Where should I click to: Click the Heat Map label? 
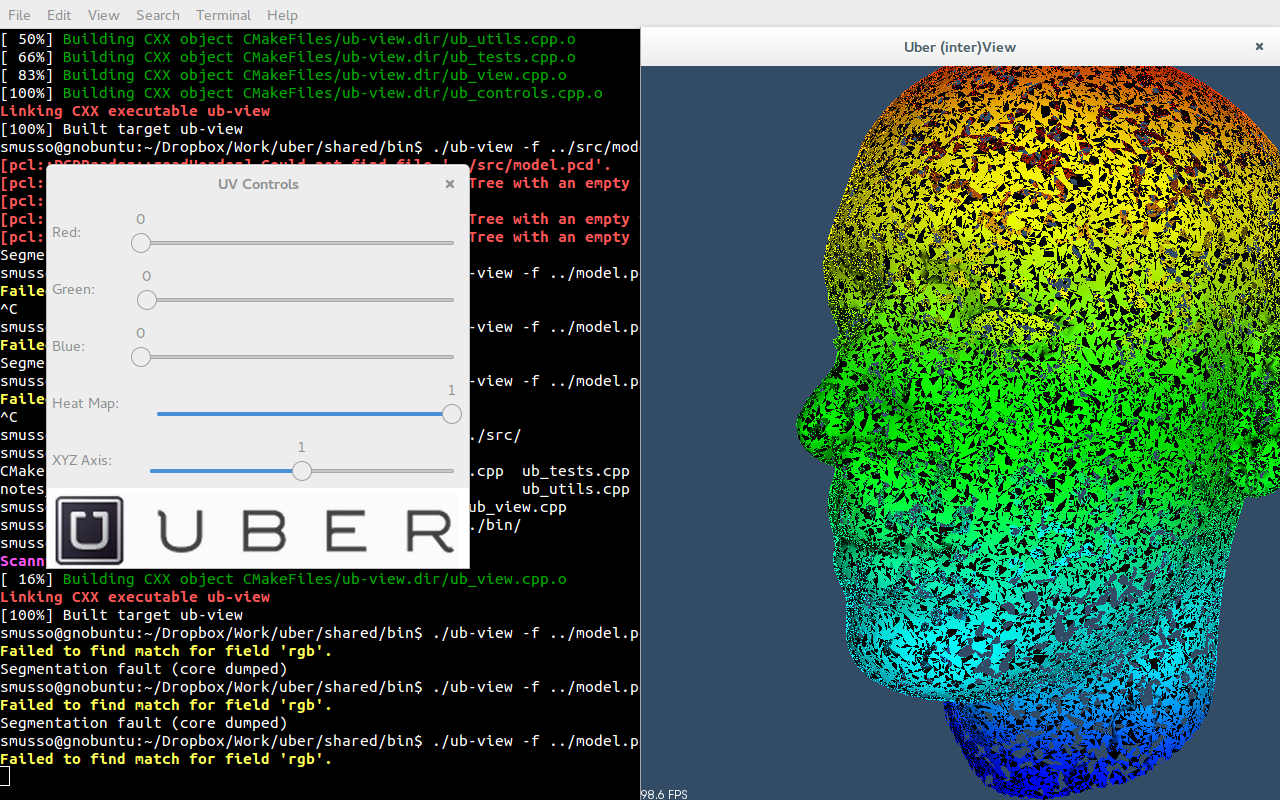coord(85,403)
